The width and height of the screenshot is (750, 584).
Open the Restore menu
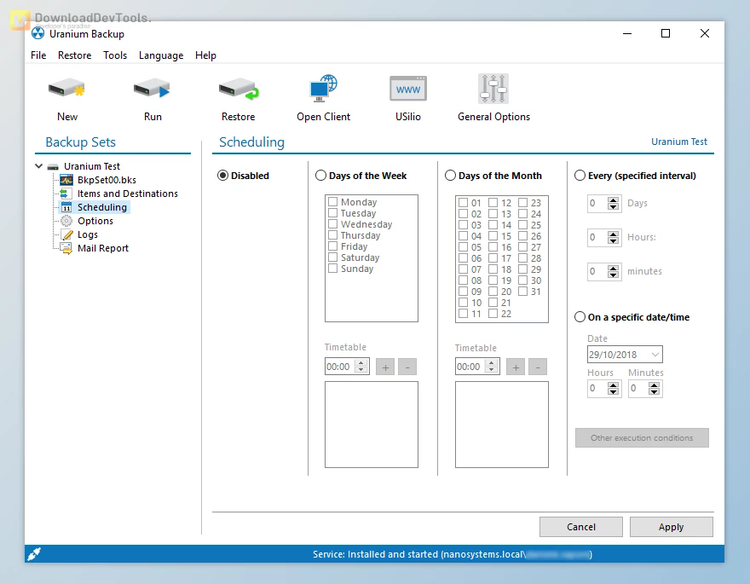[75, 55]
